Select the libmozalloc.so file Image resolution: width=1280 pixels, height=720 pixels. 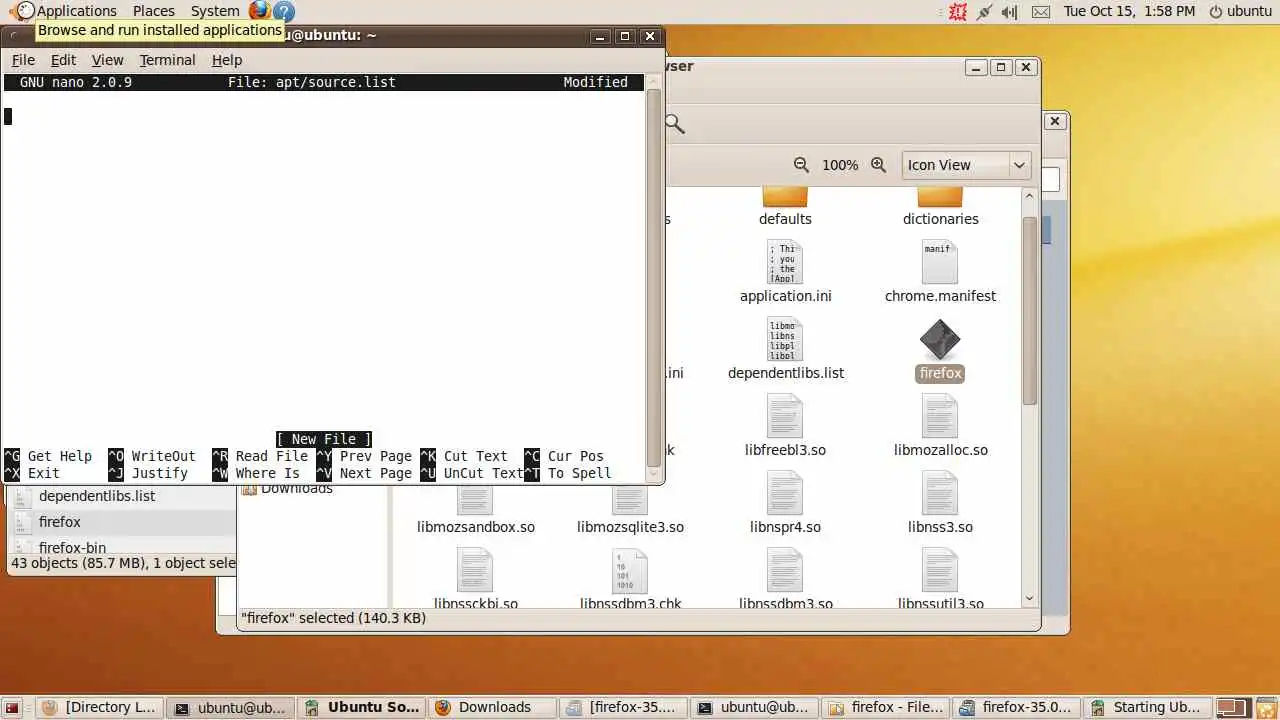940,416
